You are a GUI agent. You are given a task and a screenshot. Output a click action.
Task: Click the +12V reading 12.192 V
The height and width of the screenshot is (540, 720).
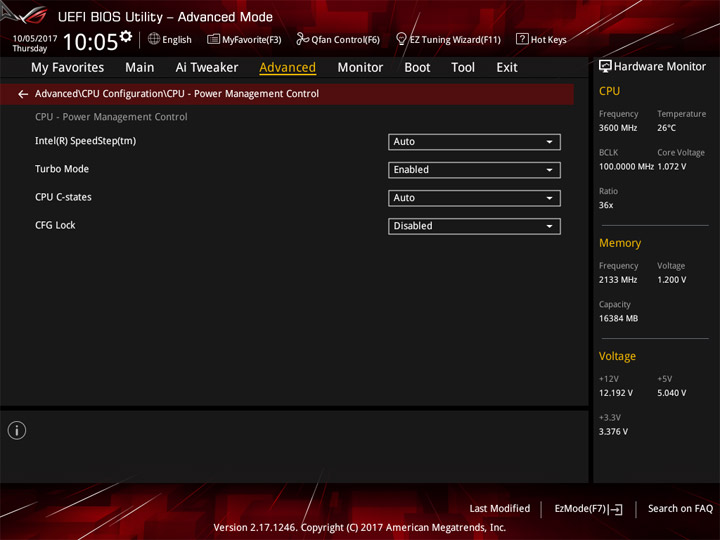click(615, 394)
